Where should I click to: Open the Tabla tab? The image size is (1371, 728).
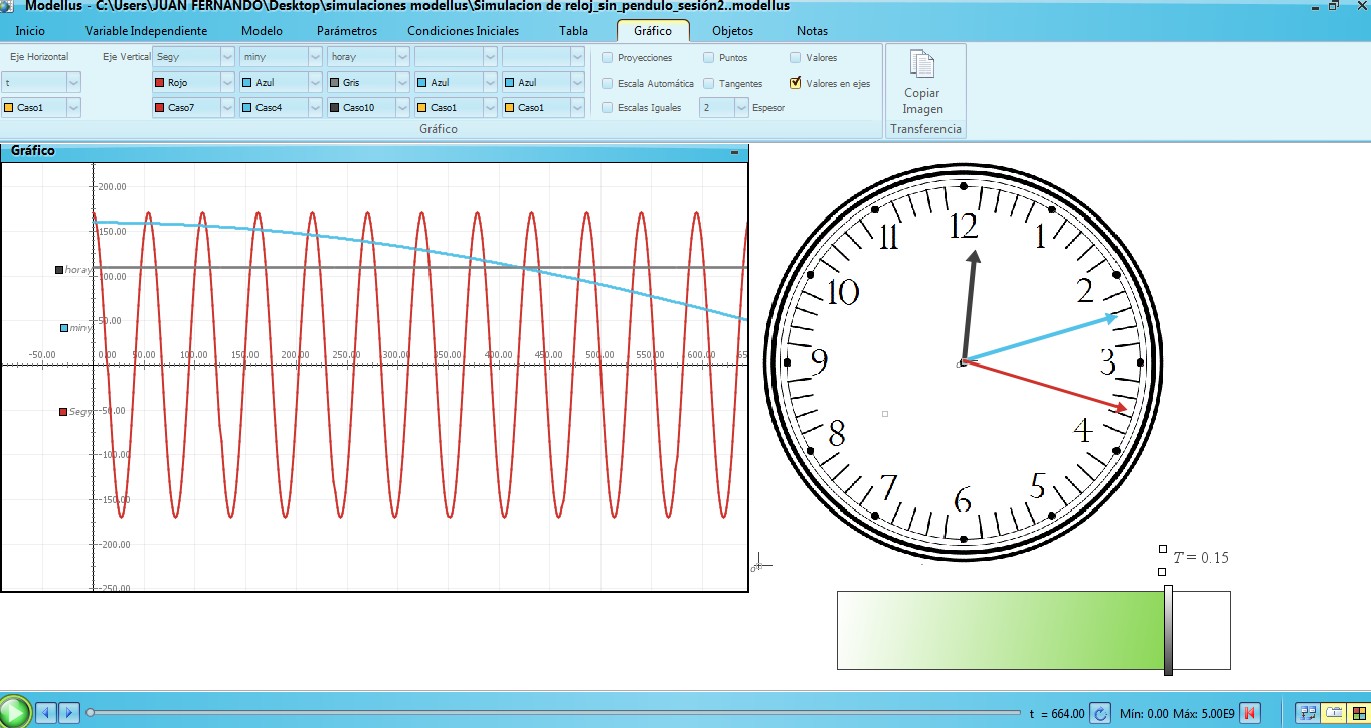[x=573, y=31]
